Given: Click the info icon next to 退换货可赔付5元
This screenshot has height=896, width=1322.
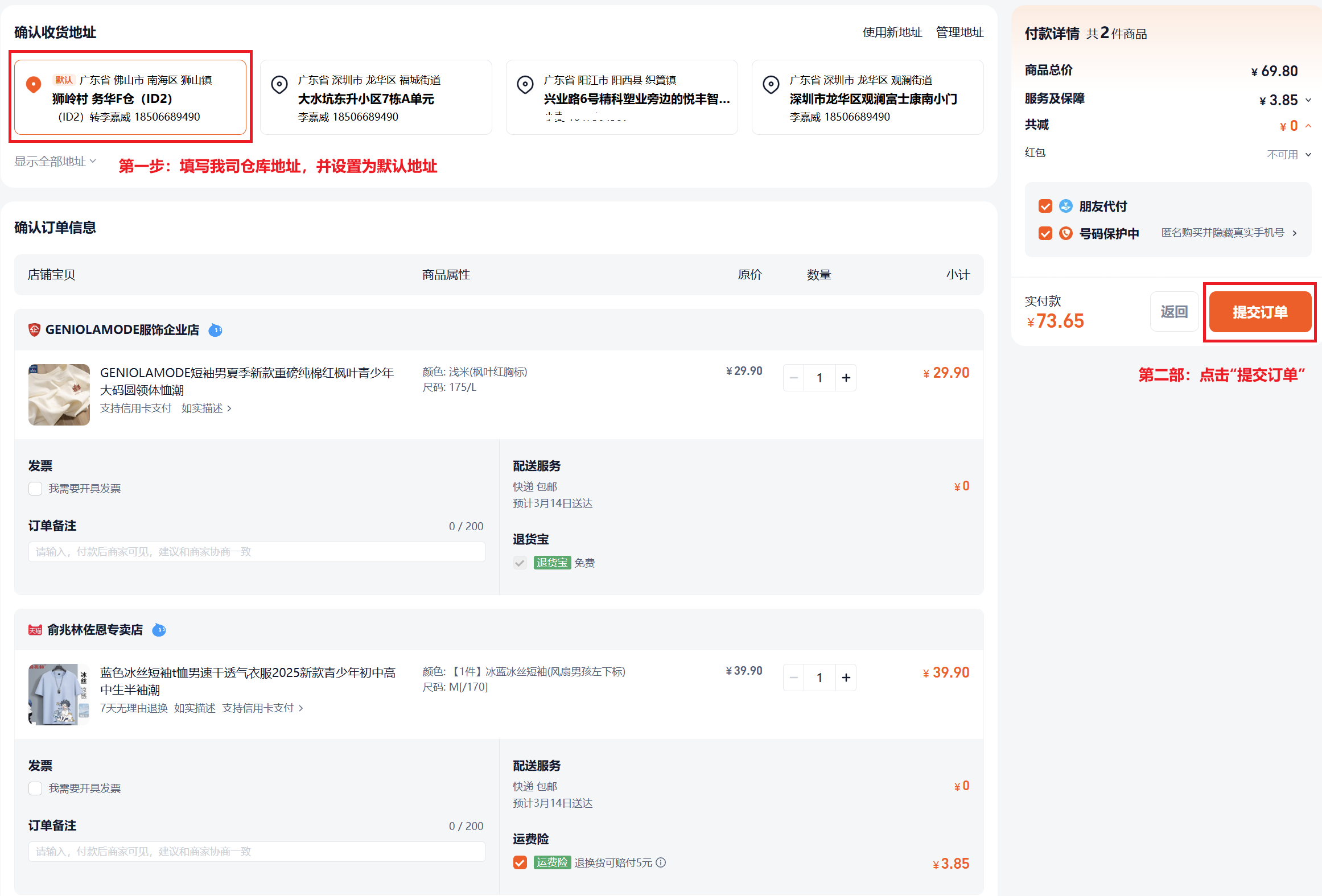Looking at the screenshot, I should pos(661,862).
